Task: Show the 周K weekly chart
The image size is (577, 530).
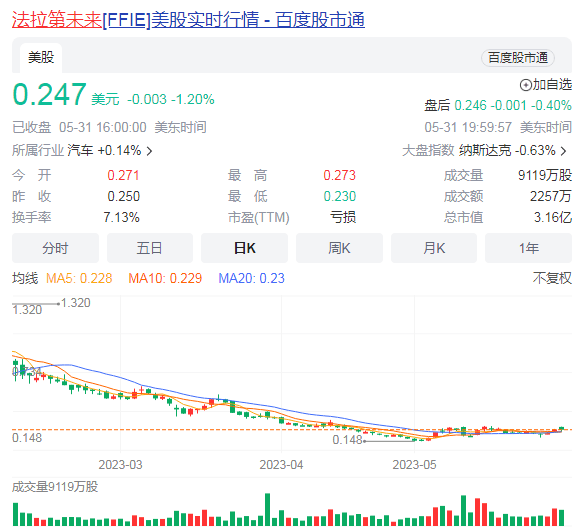Action: [x=339, y=248]
